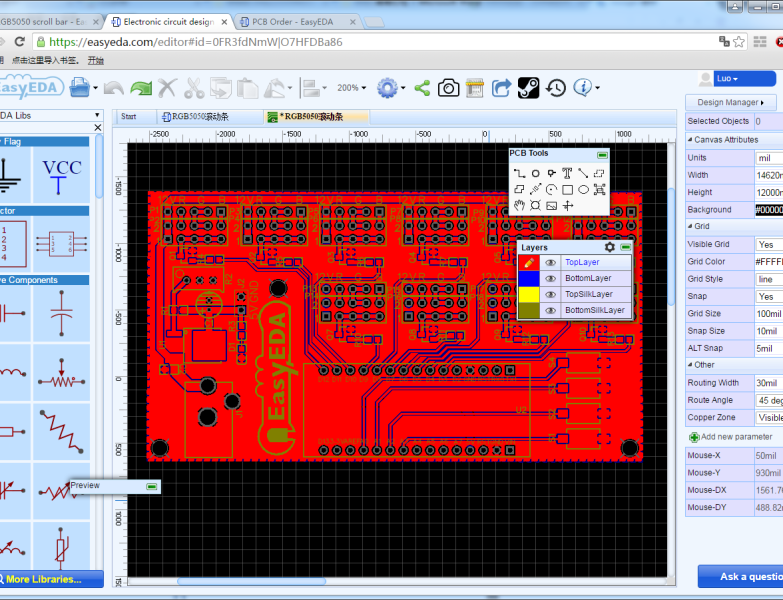The width and height of the screenshot is (783, 600).
Task: Open the file document menu dropdown
Action: [x=95, y=88]
